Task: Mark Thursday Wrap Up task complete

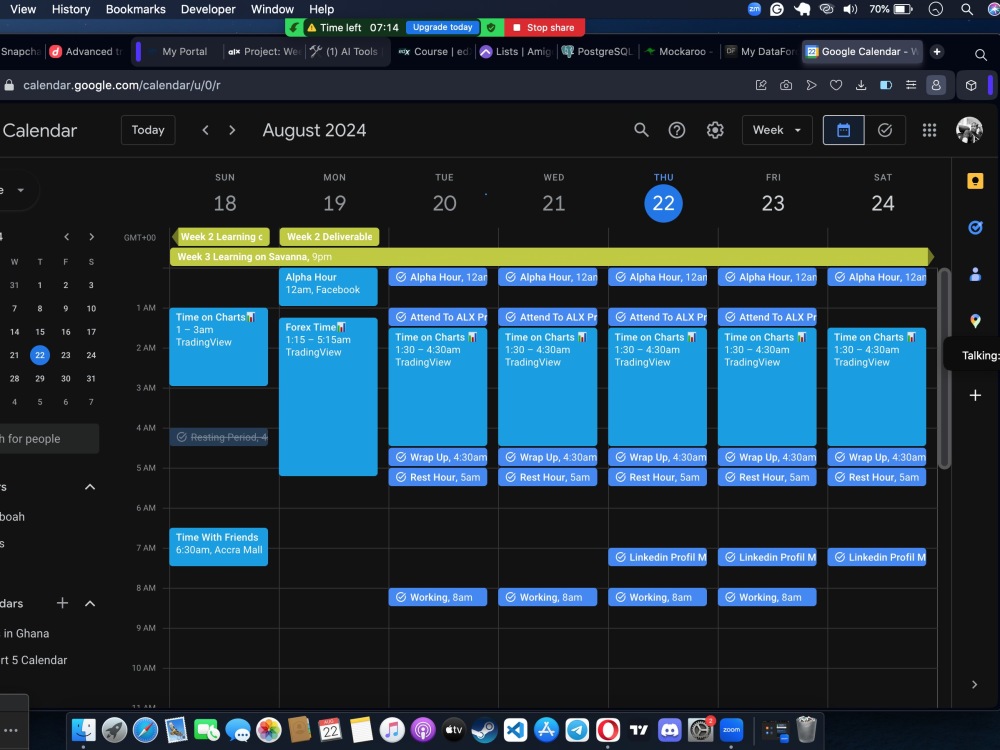Action: tap(620, 457)
